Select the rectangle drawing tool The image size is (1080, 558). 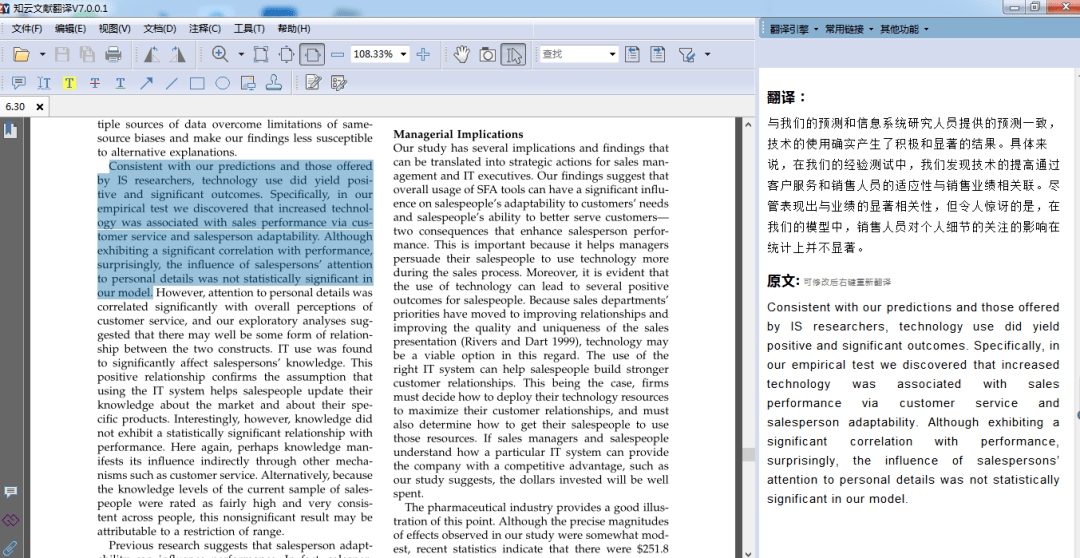pyautogui.click(x=197, y=83)
